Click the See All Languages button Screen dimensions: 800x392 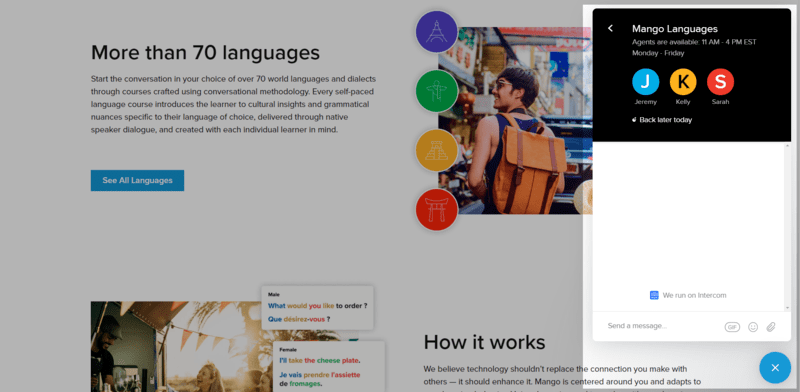137,180
